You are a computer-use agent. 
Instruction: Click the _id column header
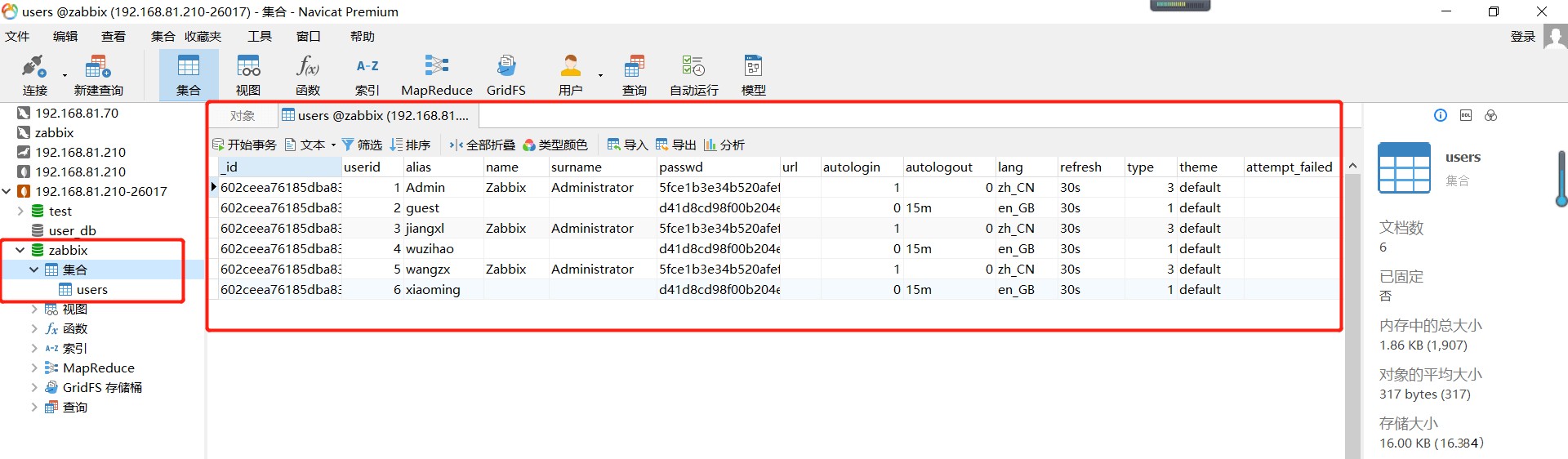(280, 167)
